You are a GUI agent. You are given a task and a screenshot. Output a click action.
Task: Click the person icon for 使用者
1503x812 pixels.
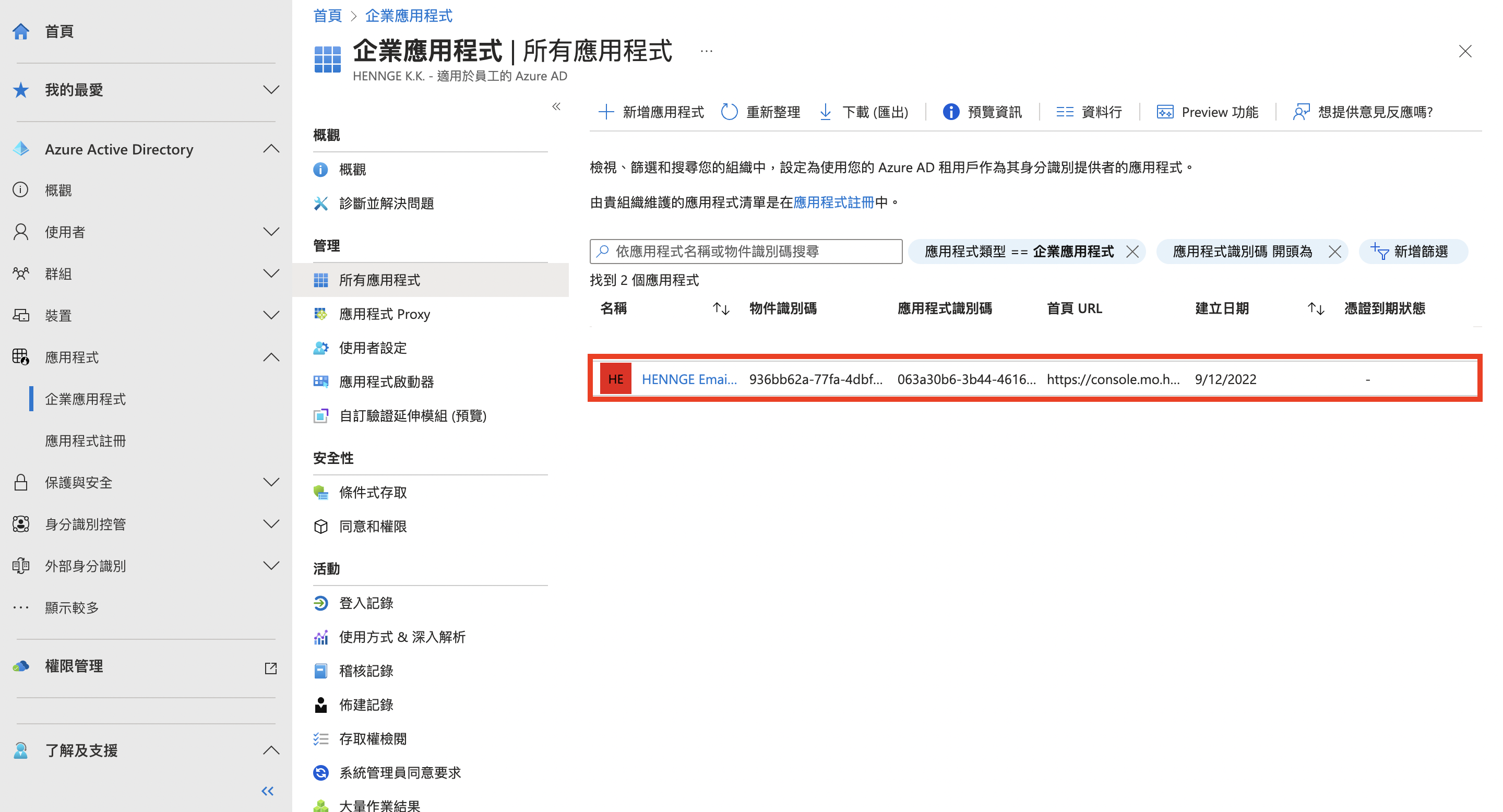(x=20, y=232)
